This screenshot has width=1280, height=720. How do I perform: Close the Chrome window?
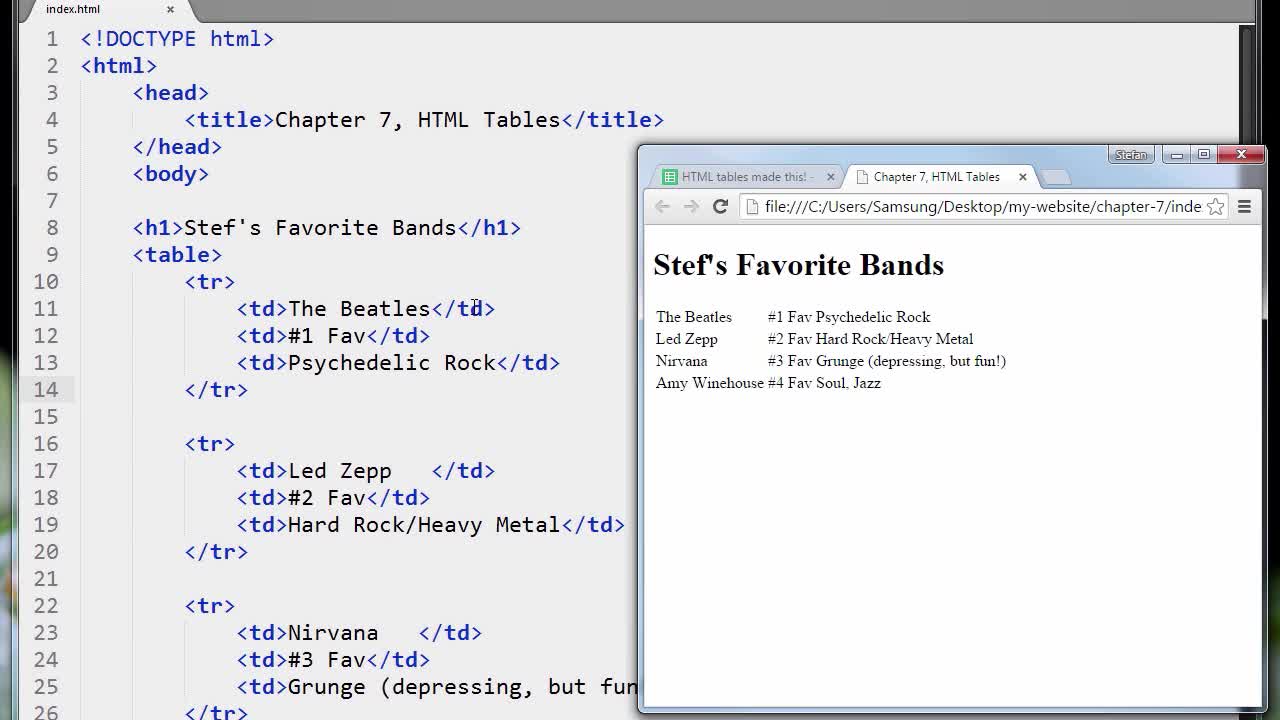point(1241,155)
